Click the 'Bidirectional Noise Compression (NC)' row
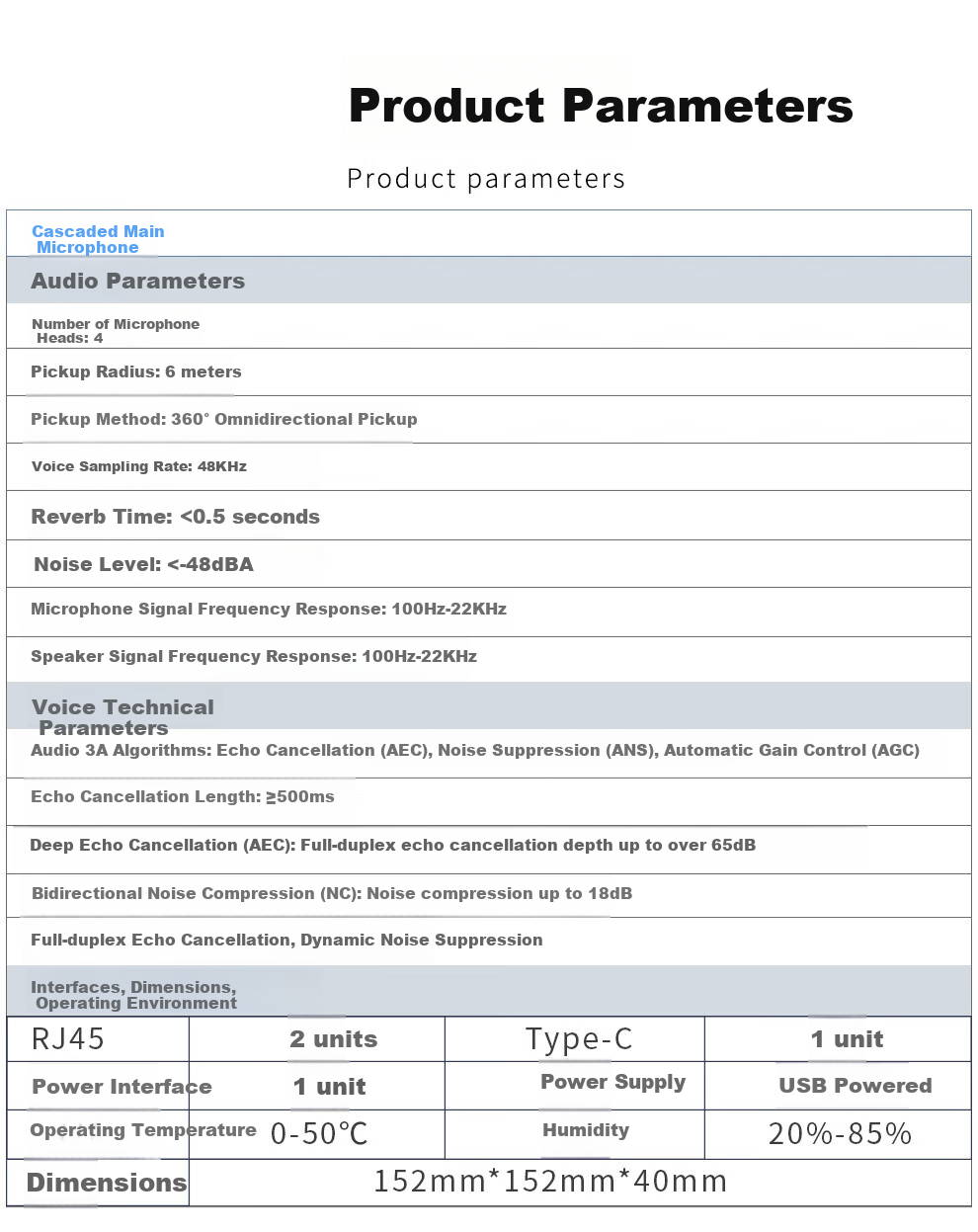The image size is (978, 1232). (489, 894)
